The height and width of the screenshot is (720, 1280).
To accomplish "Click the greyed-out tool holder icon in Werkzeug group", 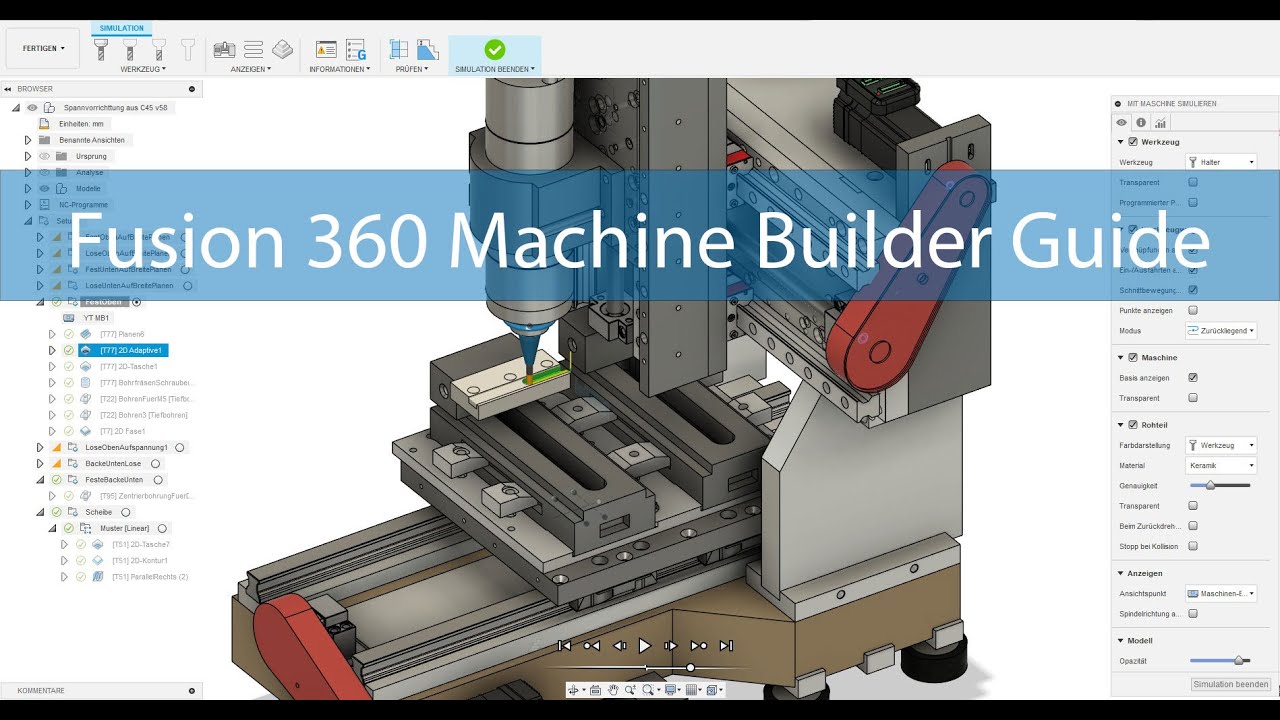I will coord(187,49).
